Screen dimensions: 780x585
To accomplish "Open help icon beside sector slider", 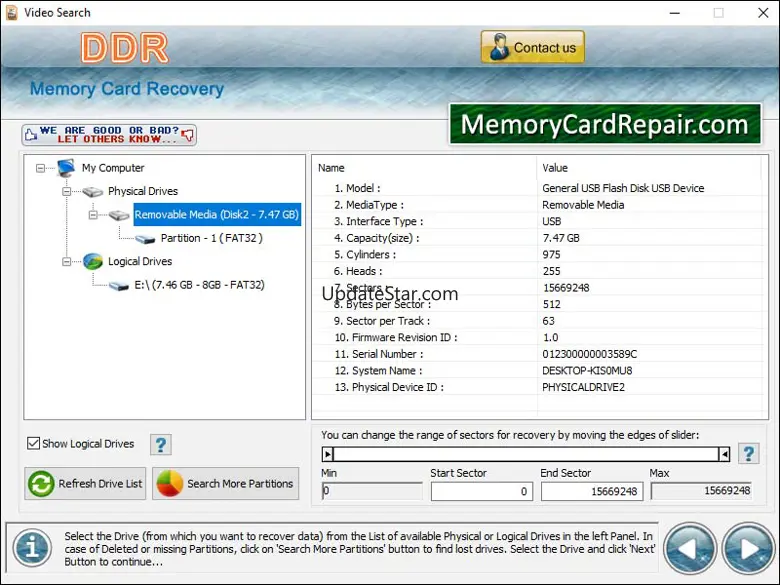I will tap(749, 454).
